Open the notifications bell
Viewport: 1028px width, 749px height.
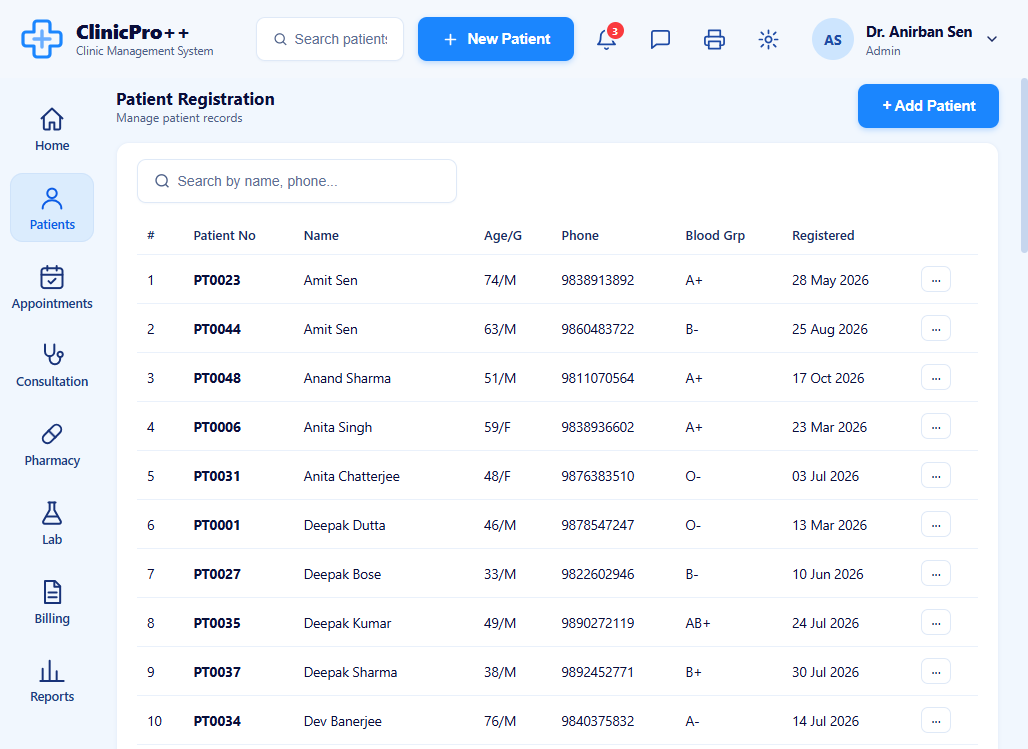coord(606,39)
